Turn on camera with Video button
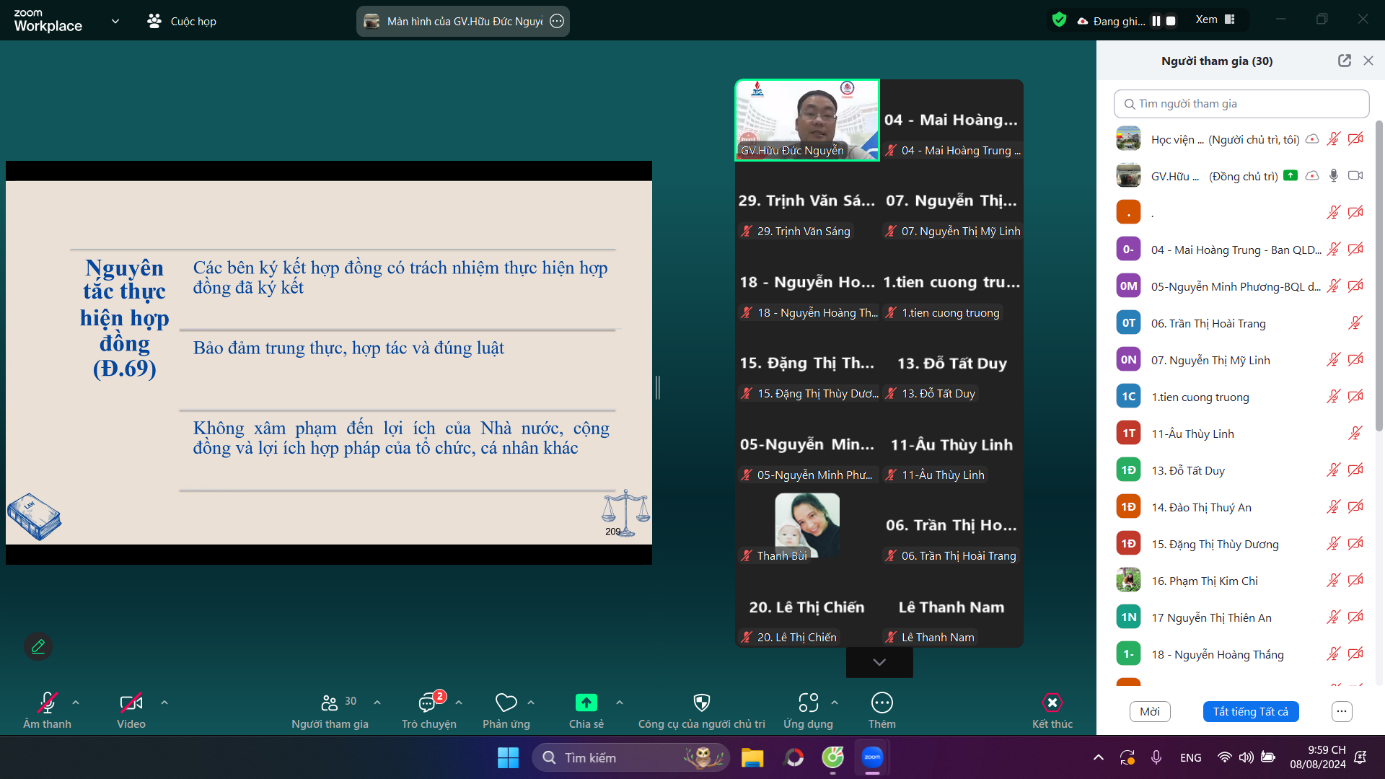This screenshot has height=779, width=1385. [x=131, y=703]
